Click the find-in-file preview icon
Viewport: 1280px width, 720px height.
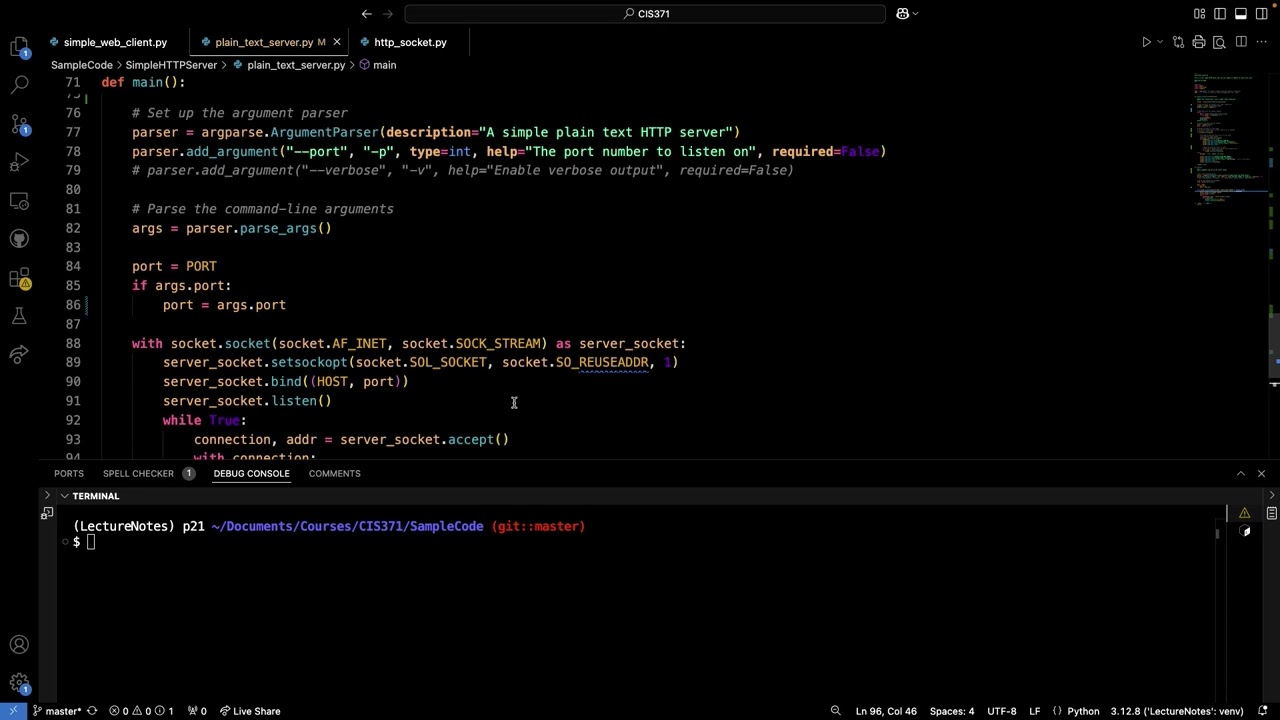click(x=1219, y=42)
